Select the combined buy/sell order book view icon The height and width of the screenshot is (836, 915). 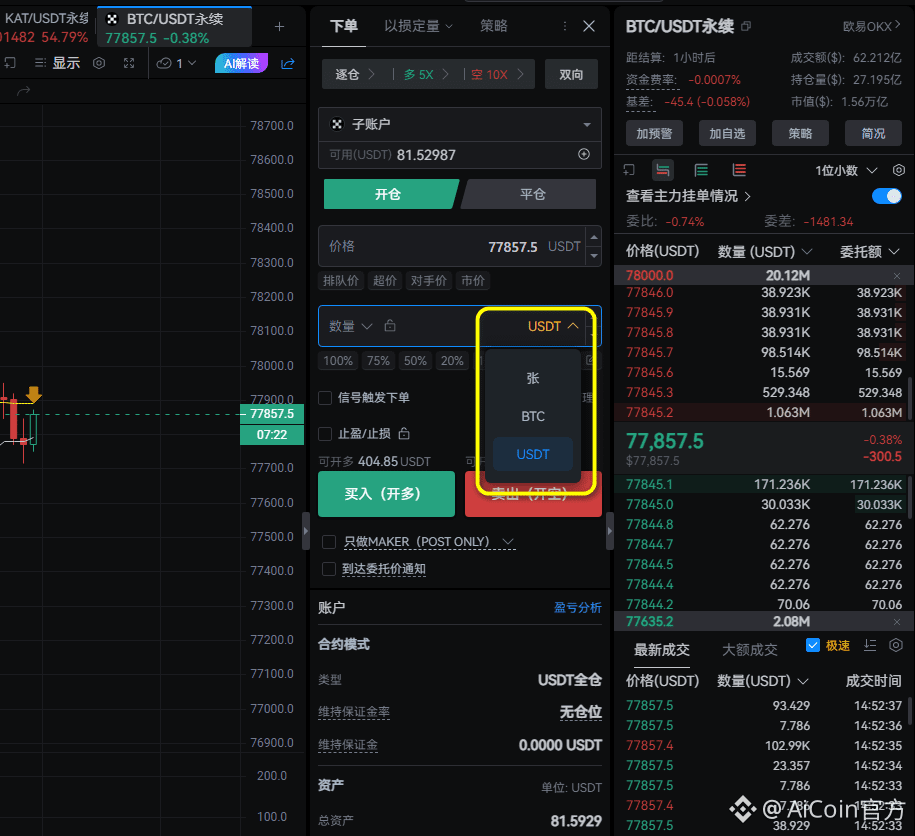(x=663, y=170)
